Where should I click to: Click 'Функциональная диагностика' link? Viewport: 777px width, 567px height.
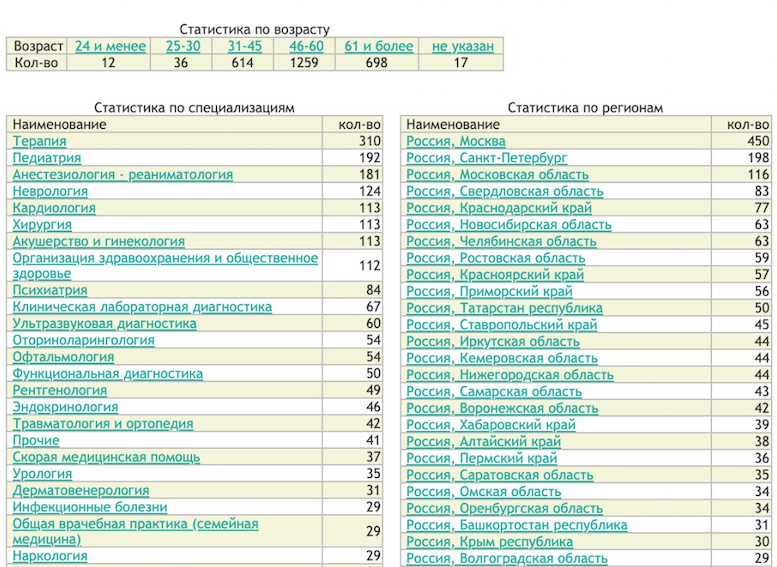108,374
